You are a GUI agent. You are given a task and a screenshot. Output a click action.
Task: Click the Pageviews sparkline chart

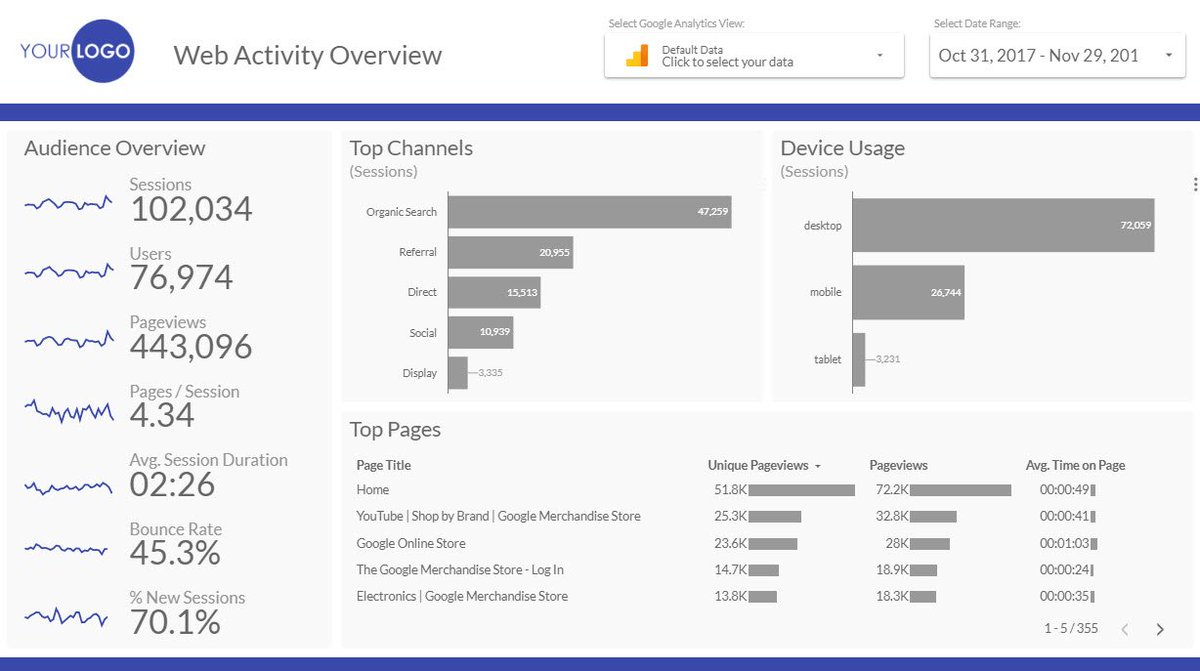coord(68,341)
